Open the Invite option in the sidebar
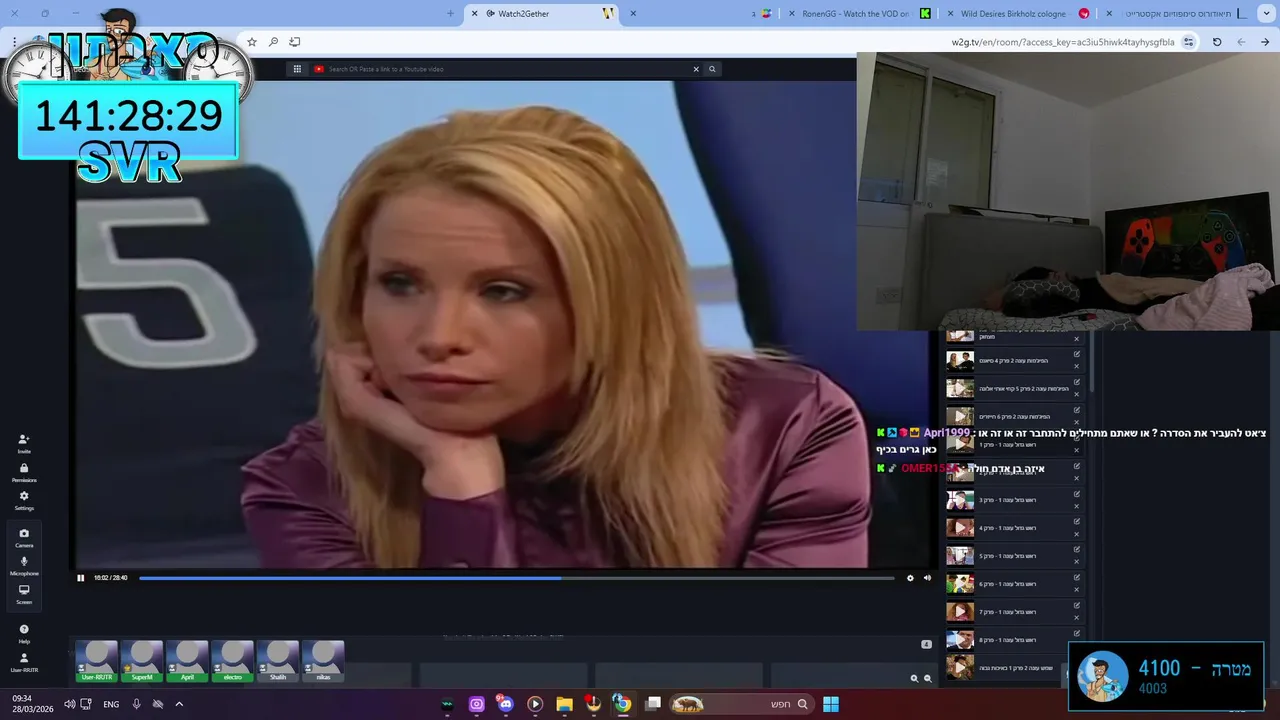Screen dimensions: 1280x720 24,443
